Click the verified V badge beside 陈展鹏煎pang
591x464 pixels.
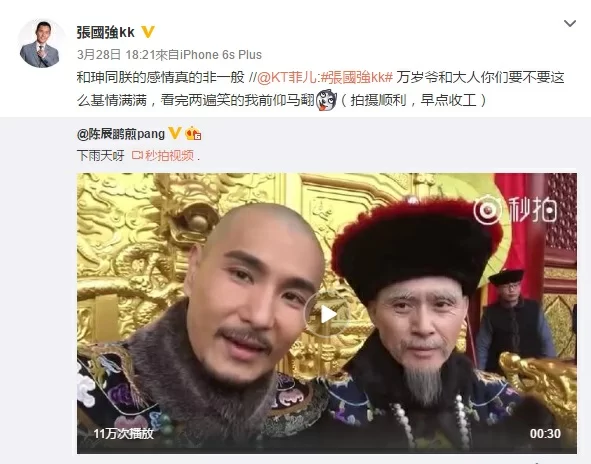click(x=174, y=133)
